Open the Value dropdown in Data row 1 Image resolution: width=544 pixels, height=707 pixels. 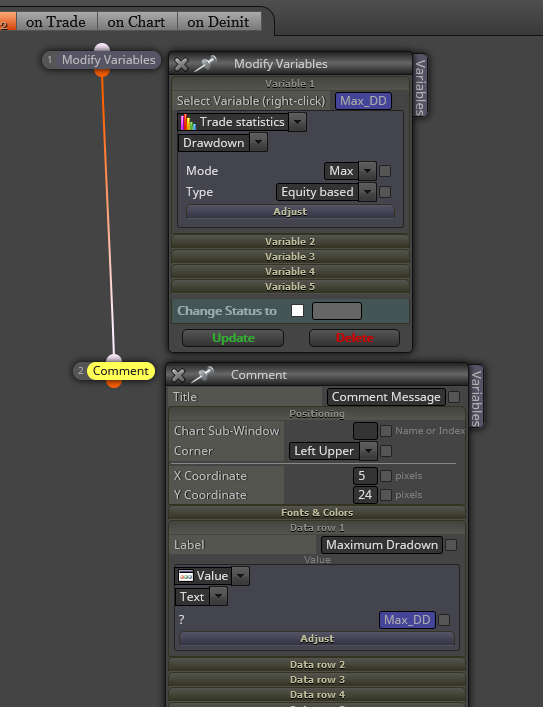pos(240,576)
